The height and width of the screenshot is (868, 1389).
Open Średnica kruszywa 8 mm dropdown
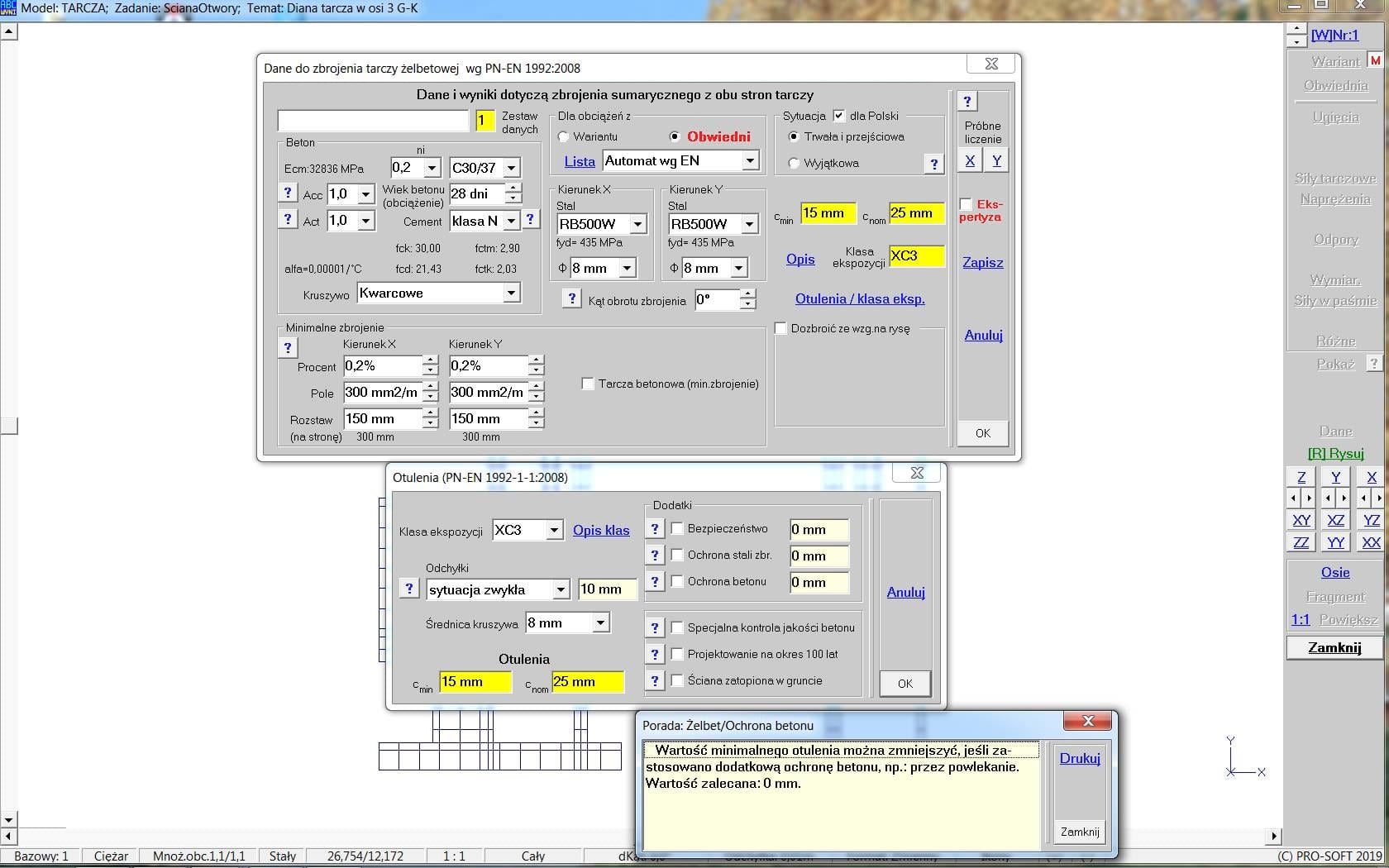coord(601,623)
